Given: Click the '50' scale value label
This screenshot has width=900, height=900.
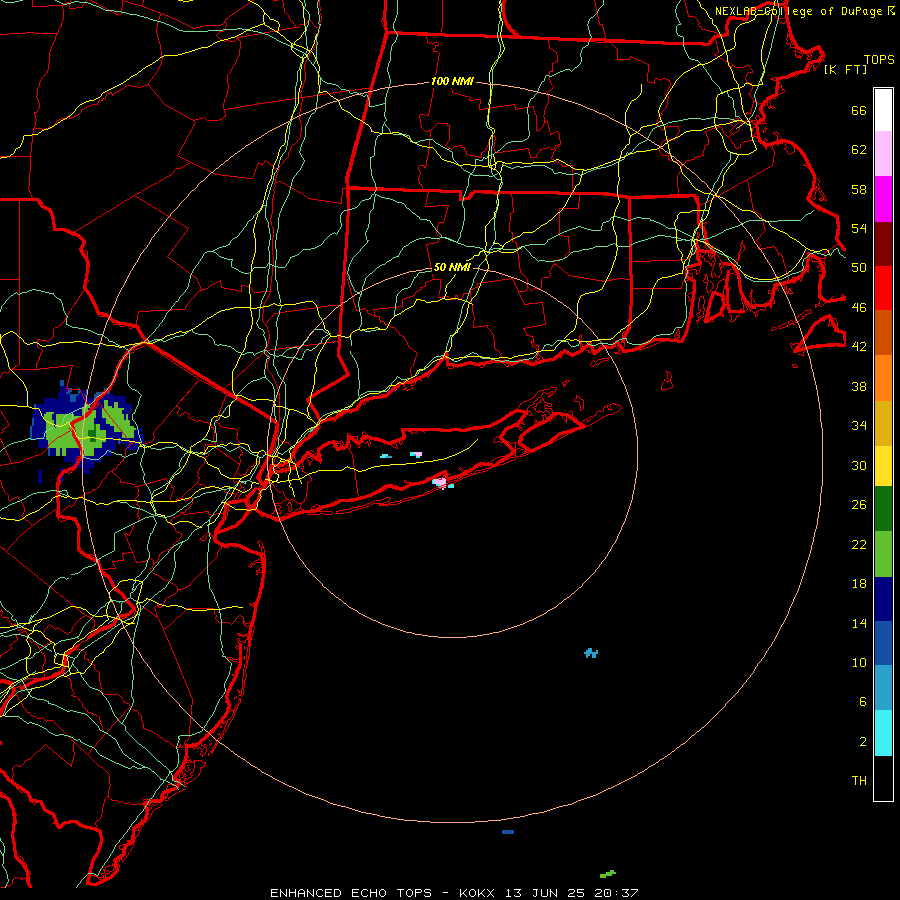Looking at the screenshot, I should [859, 268].
